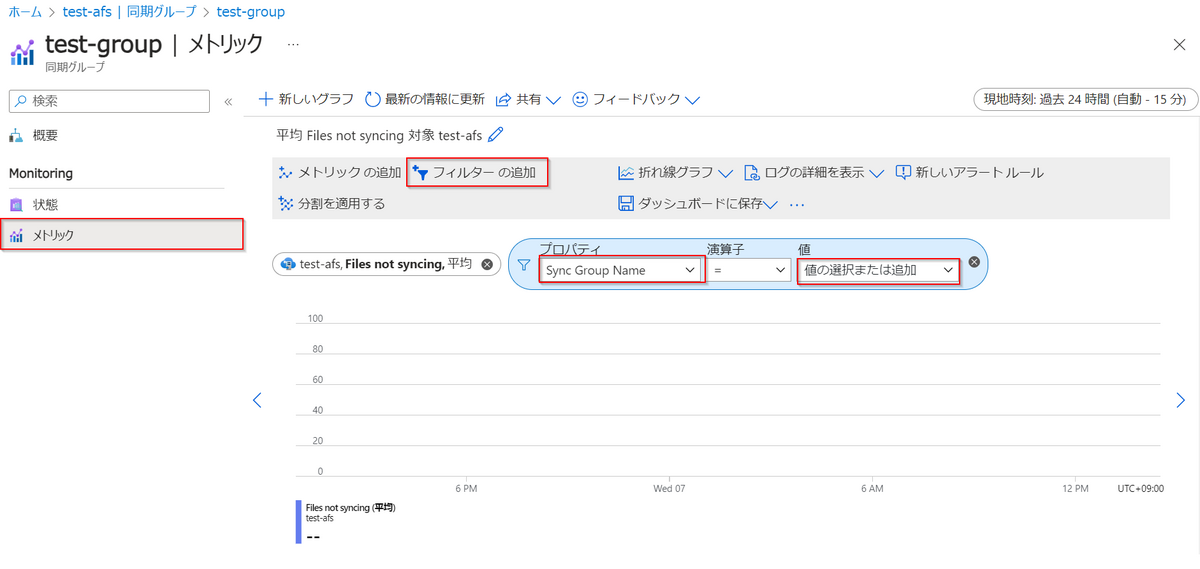Click the Files not syncing (平均) legend entry
Viewport: 1200px width, 569px height.
pyautogui.click(x=350, y=508)
